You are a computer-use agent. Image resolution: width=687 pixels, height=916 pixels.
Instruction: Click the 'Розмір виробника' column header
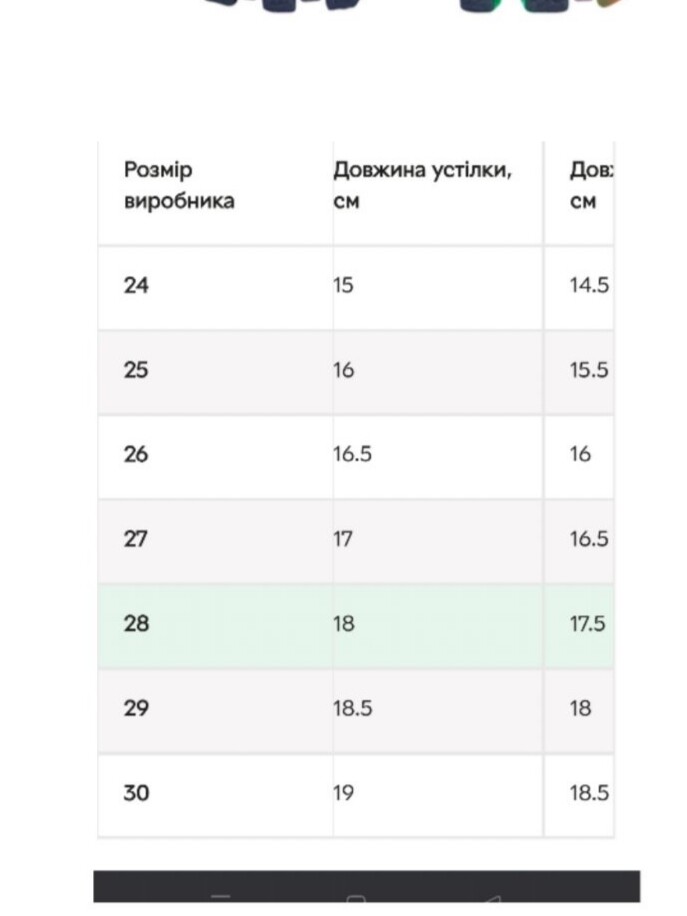(179, 185)
